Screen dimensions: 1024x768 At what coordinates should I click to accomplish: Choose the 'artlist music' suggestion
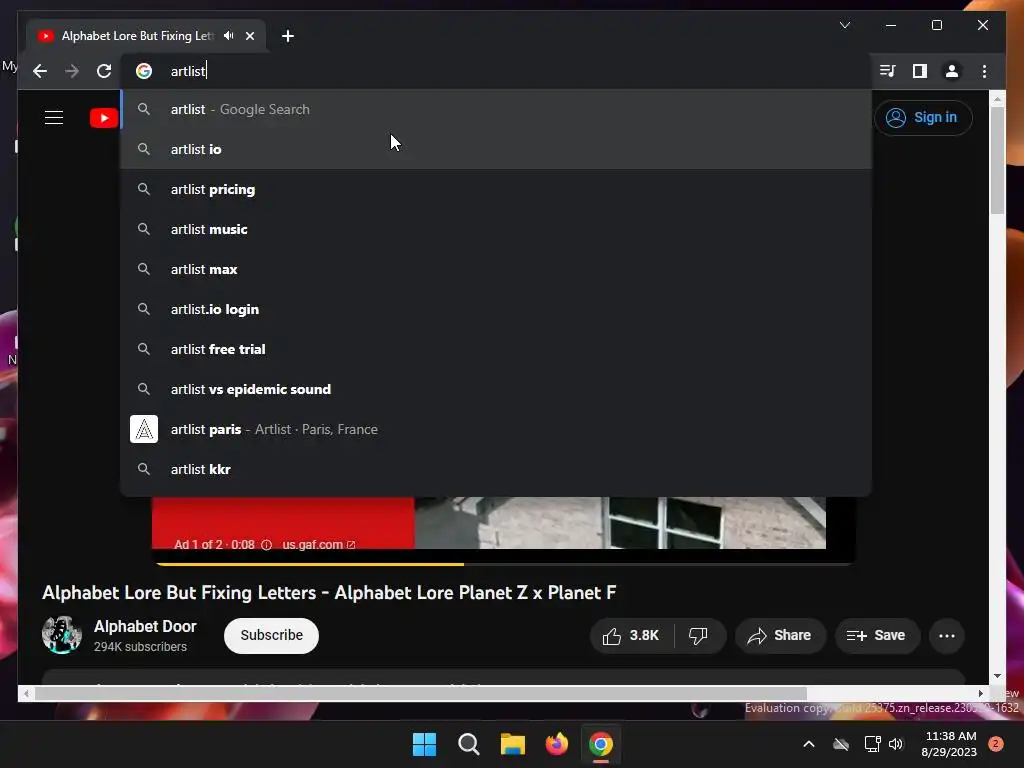pyautogui.click(x=496, y=229)
